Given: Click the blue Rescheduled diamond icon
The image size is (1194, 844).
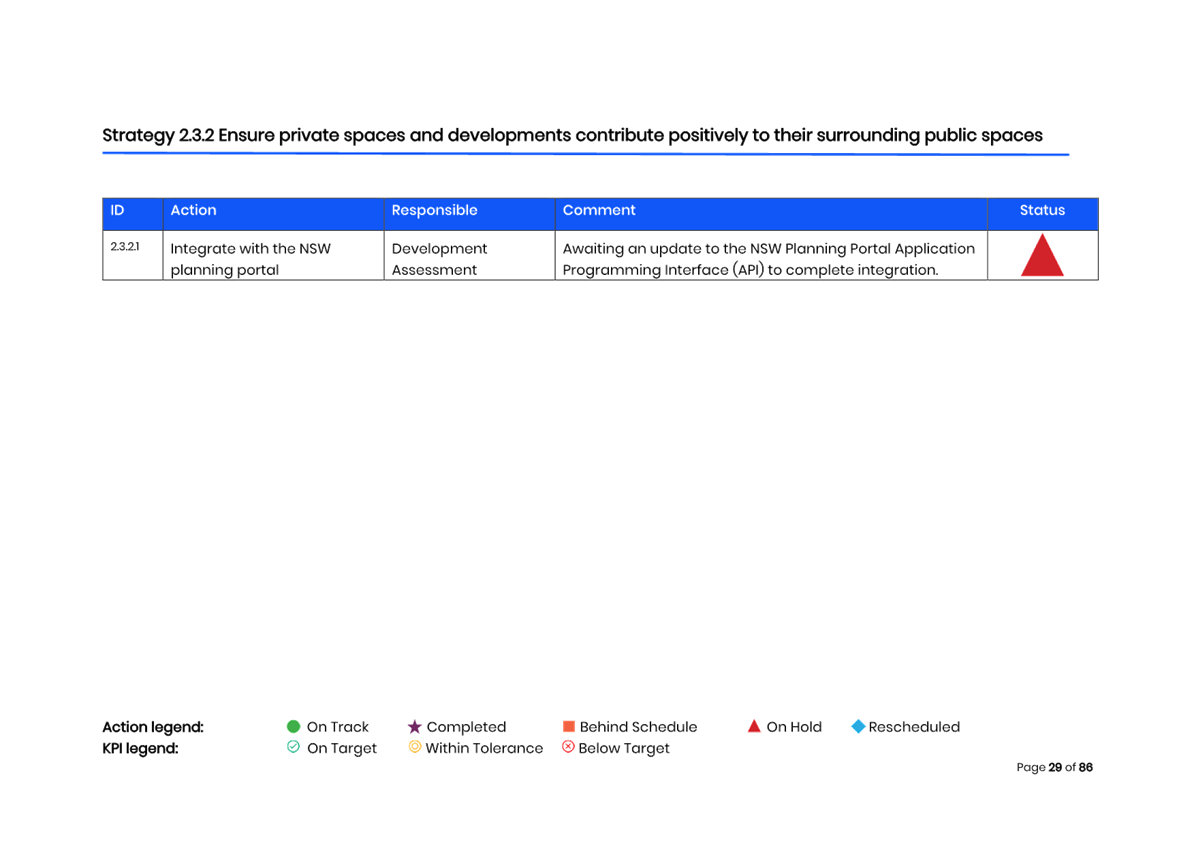Looking at the screenshot, I should point(858,726).
